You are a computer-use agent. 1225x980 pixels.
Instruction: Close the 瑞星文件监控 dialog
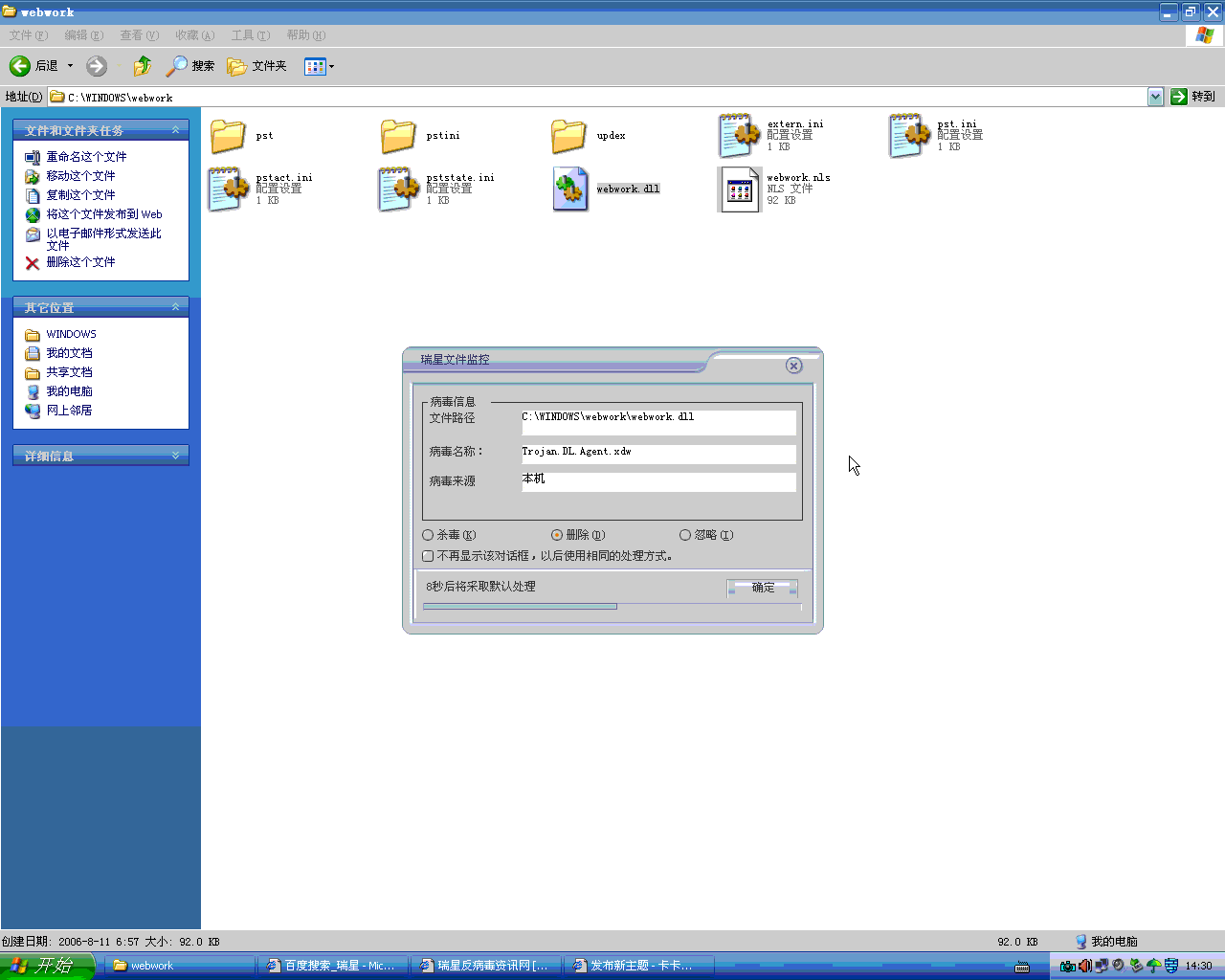coord(793,366)
